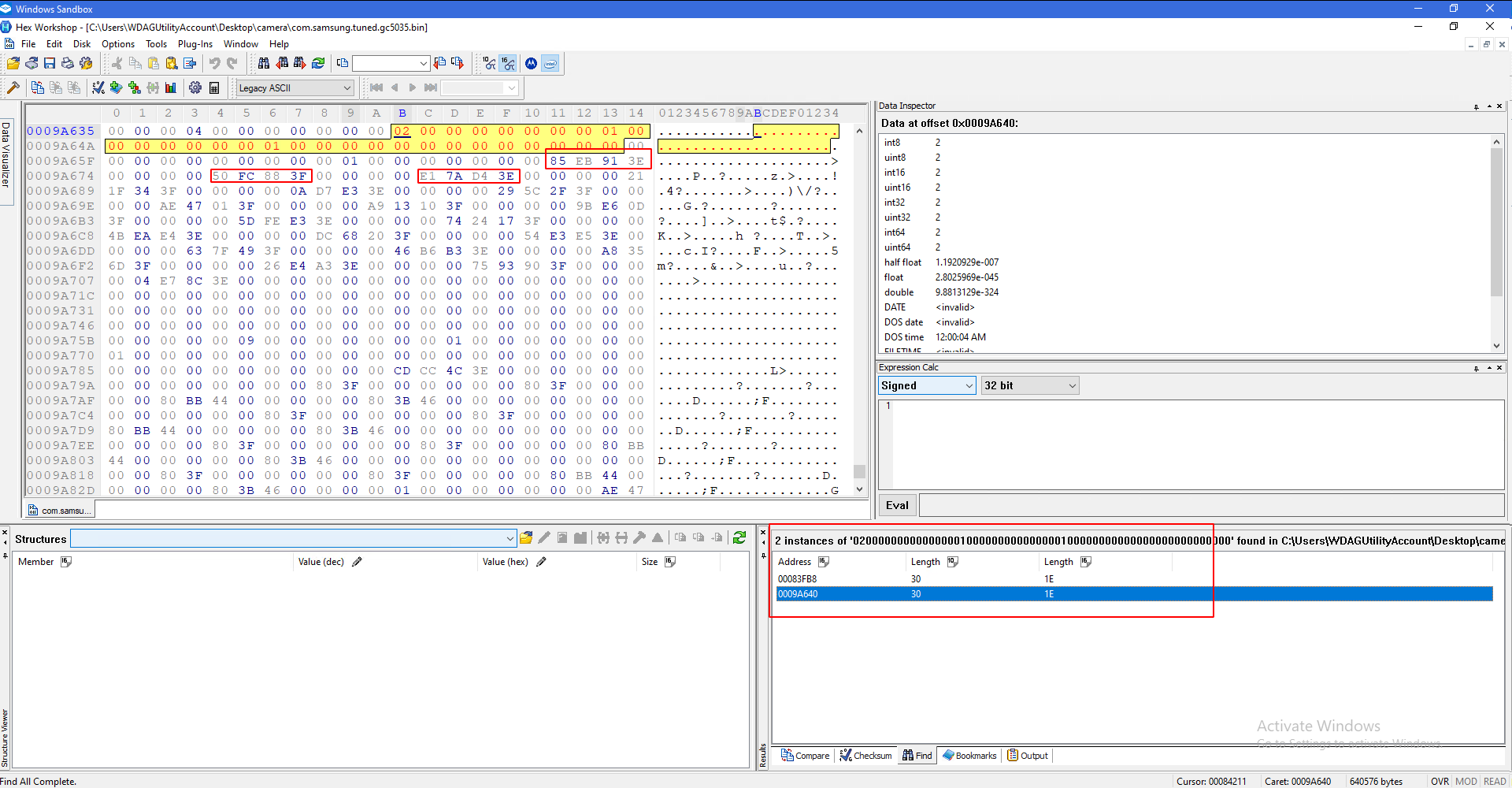Image resolution: width=1512 pixels, height=788 pixels.
Task: Click the Compare files icon
Action: (38, 88)
